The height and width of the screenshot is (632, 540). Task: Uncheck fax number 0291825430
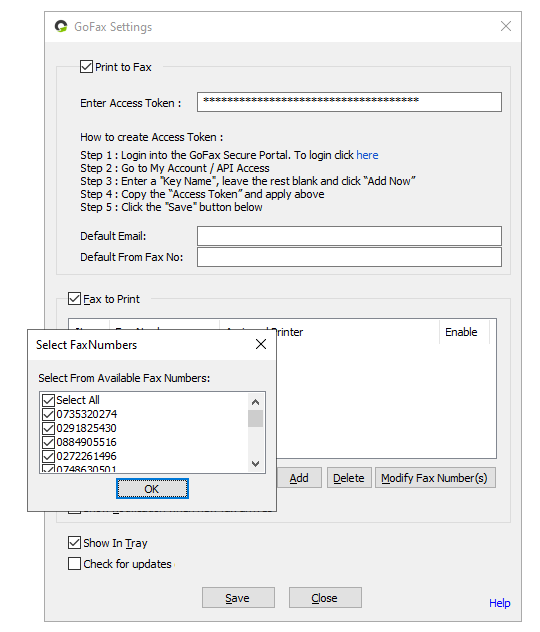coord(48,428)
